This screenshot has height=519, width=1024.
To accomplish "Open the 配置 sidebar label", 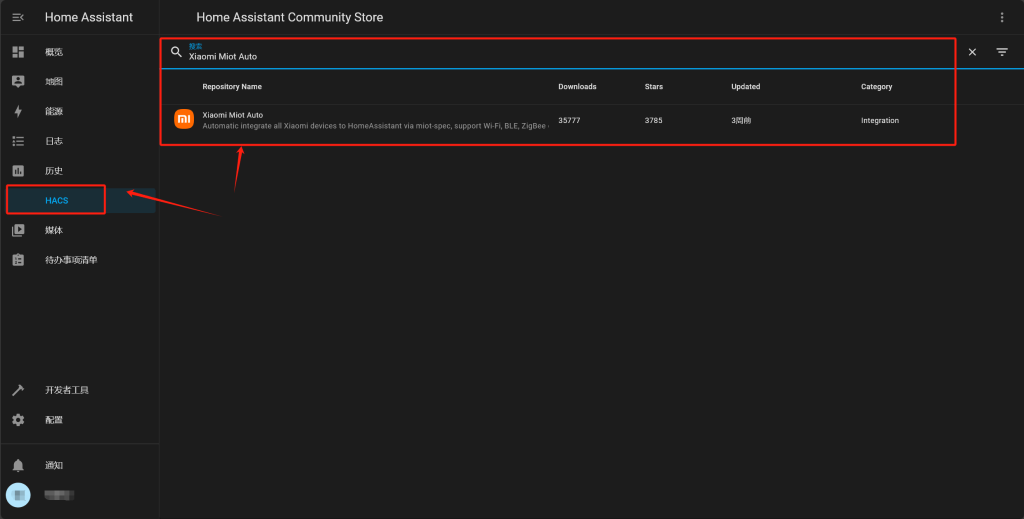I will coord(54,420).
